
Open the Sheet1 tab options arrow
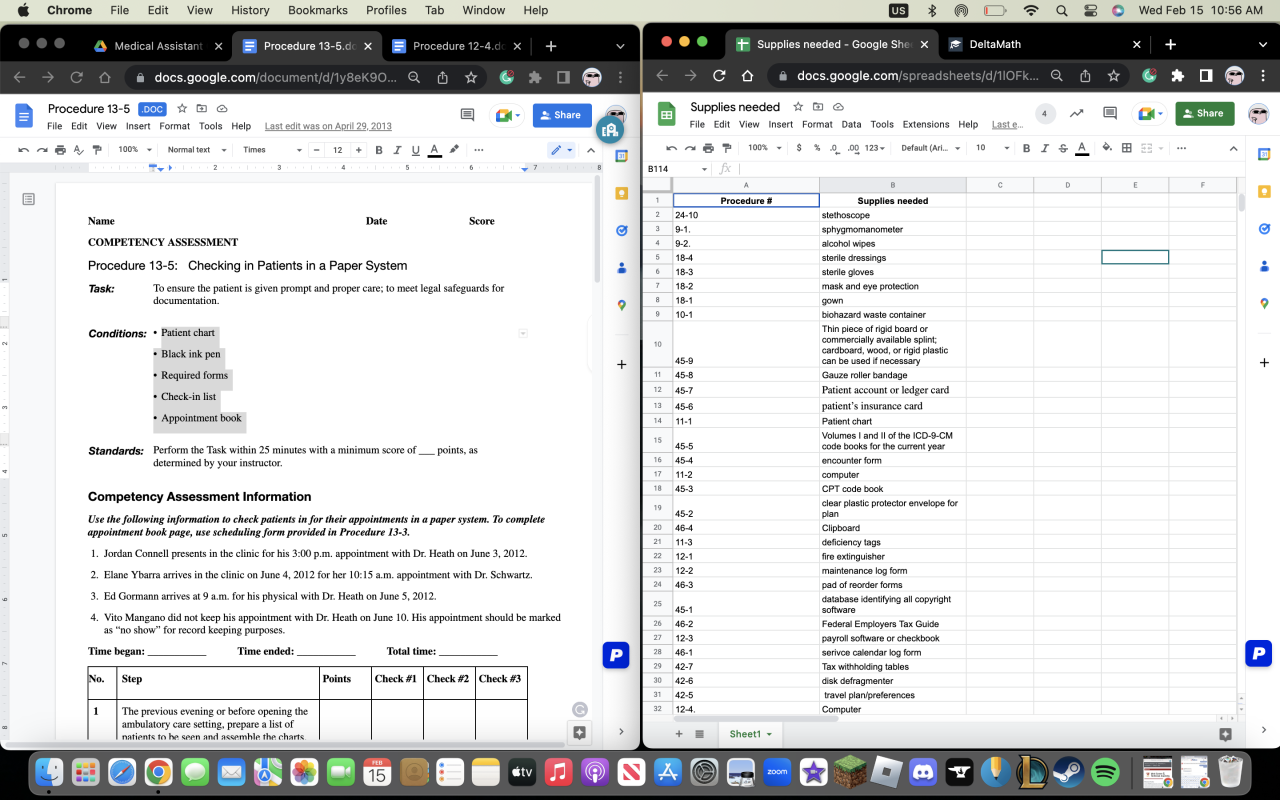770,734
